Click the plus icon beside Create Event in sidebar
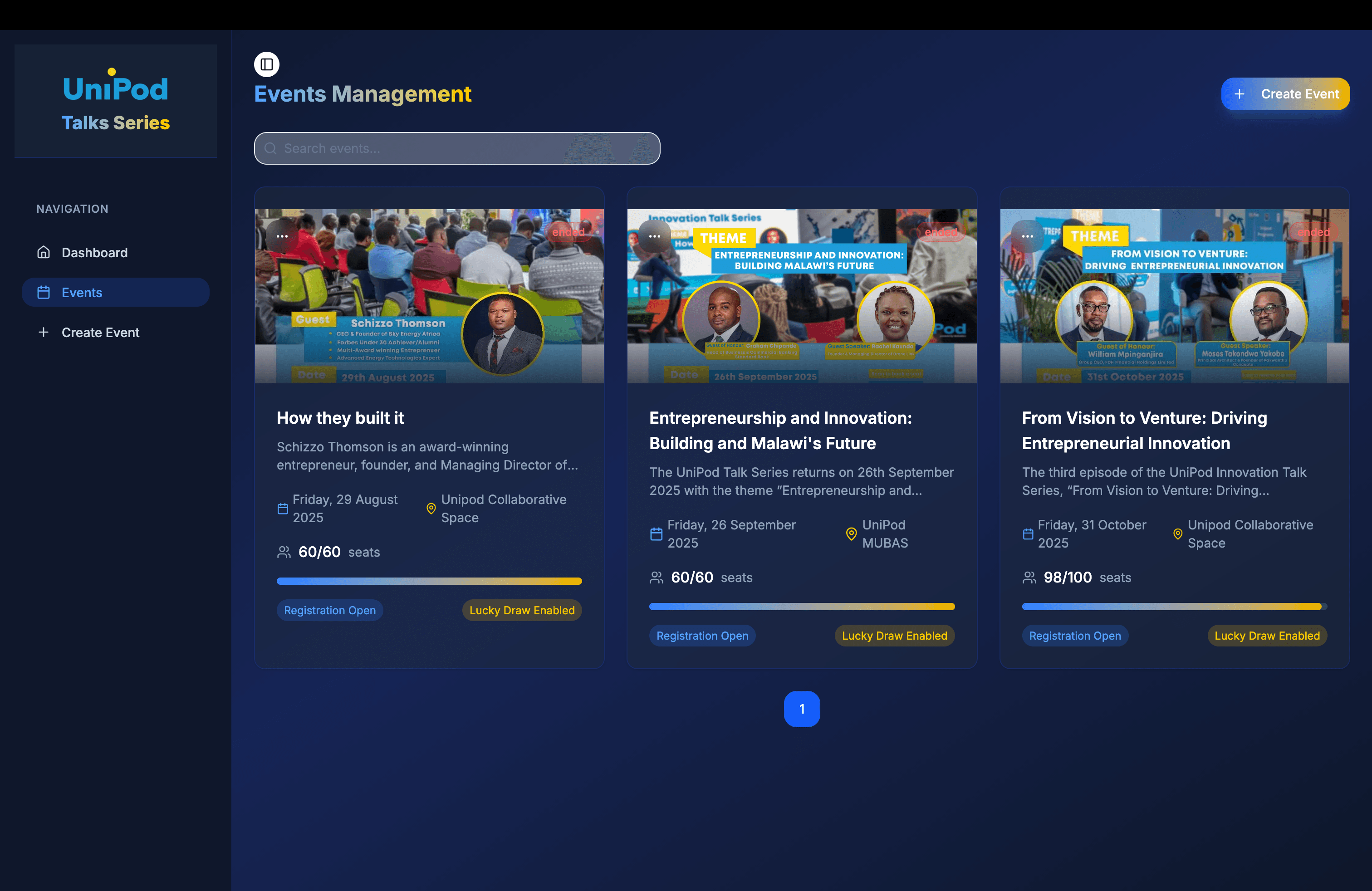1372x891 pixels. coord(43,333)
